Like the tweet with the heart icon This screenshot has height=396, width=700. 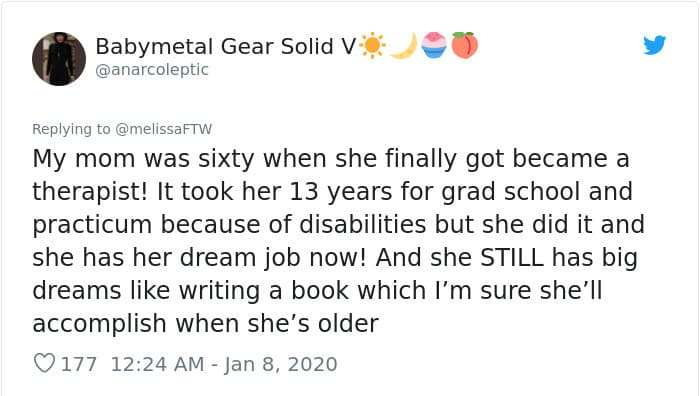point(45,363)
